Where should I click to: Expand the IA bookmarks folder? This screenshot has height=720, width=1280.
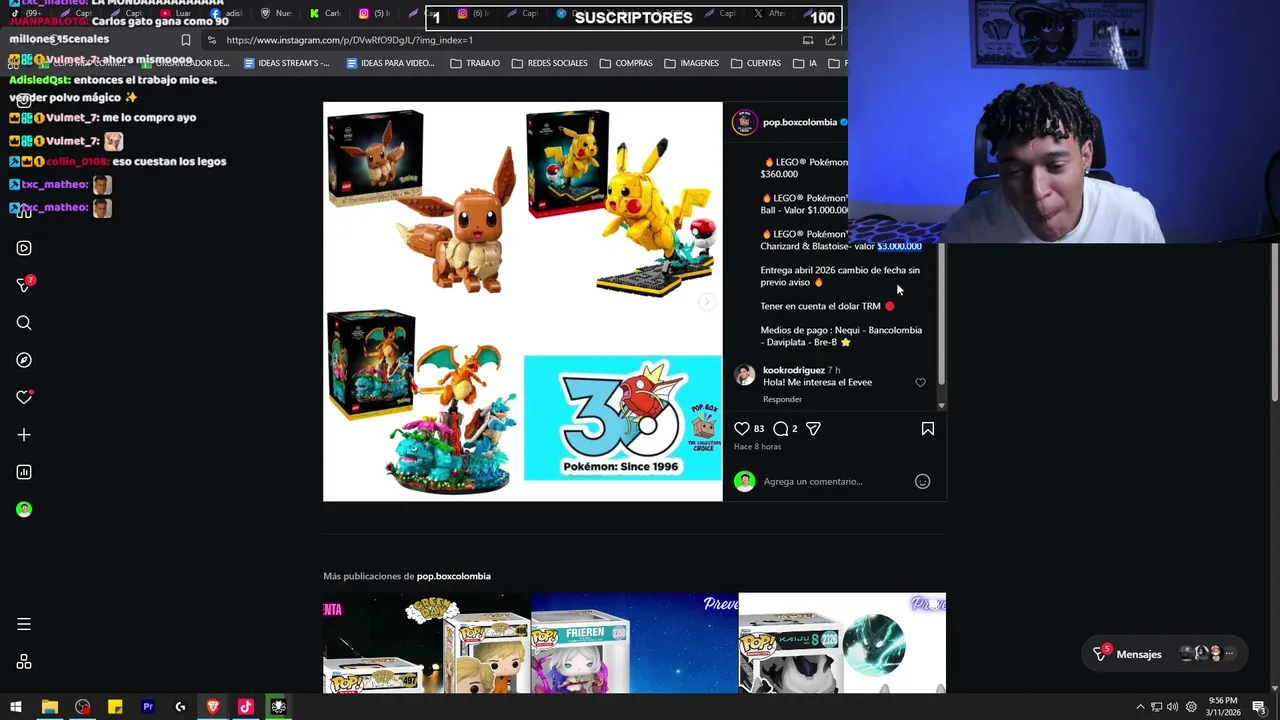805,63
